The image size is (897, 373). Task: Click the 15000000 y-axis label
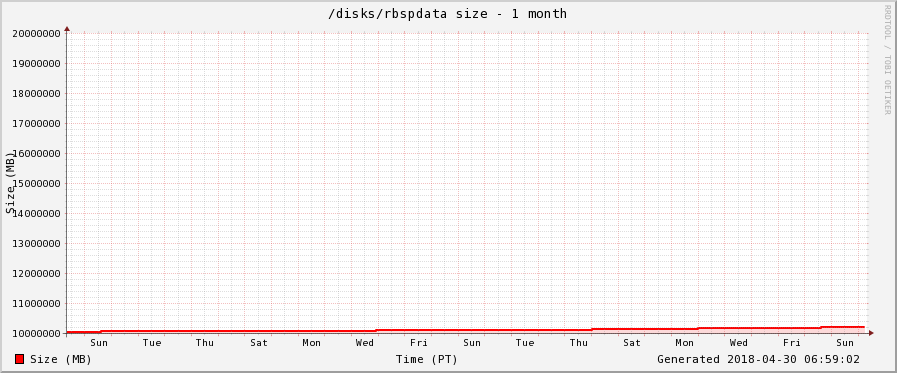click(37, 184)
